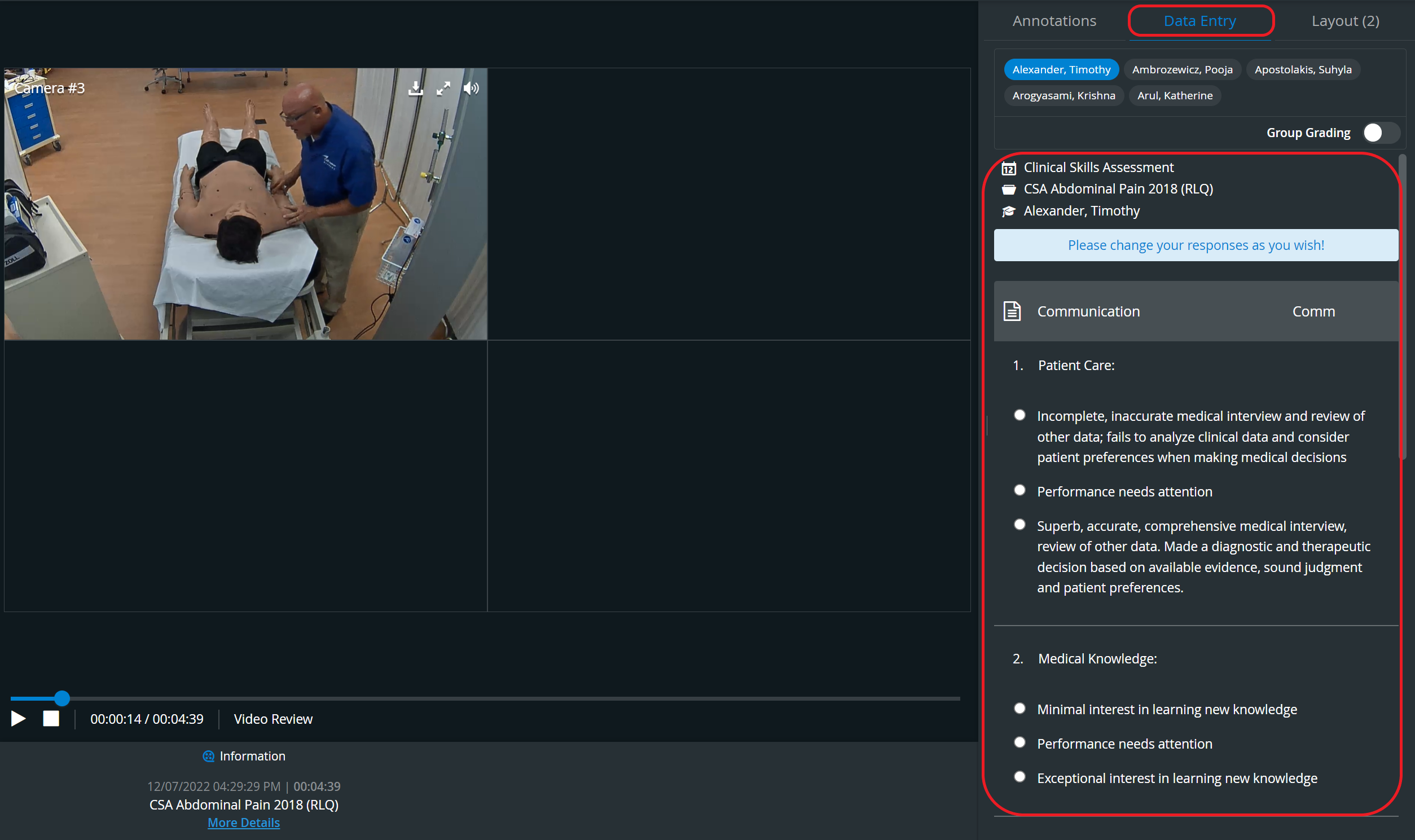
Task: Choose 'Exceptional interest in learning new knowledge'
Action: point(1019,777)
